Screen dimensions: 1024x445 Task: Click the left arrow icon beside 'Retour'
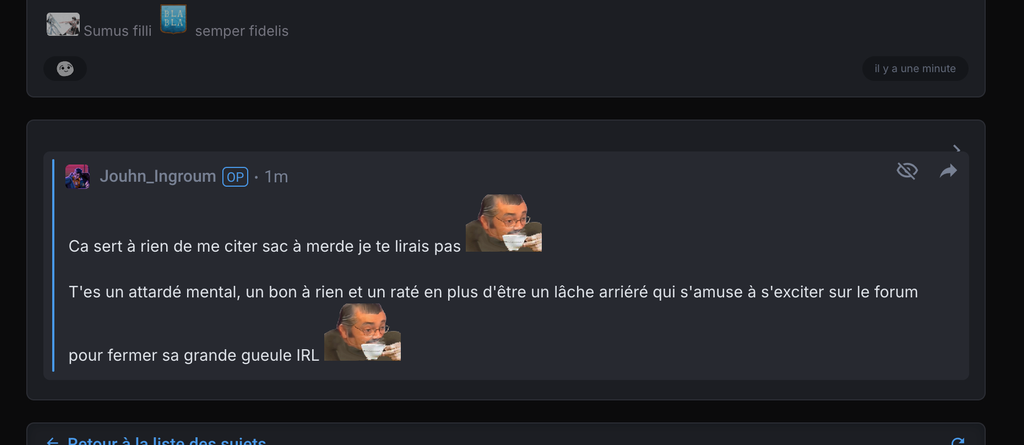coord(53,442)
